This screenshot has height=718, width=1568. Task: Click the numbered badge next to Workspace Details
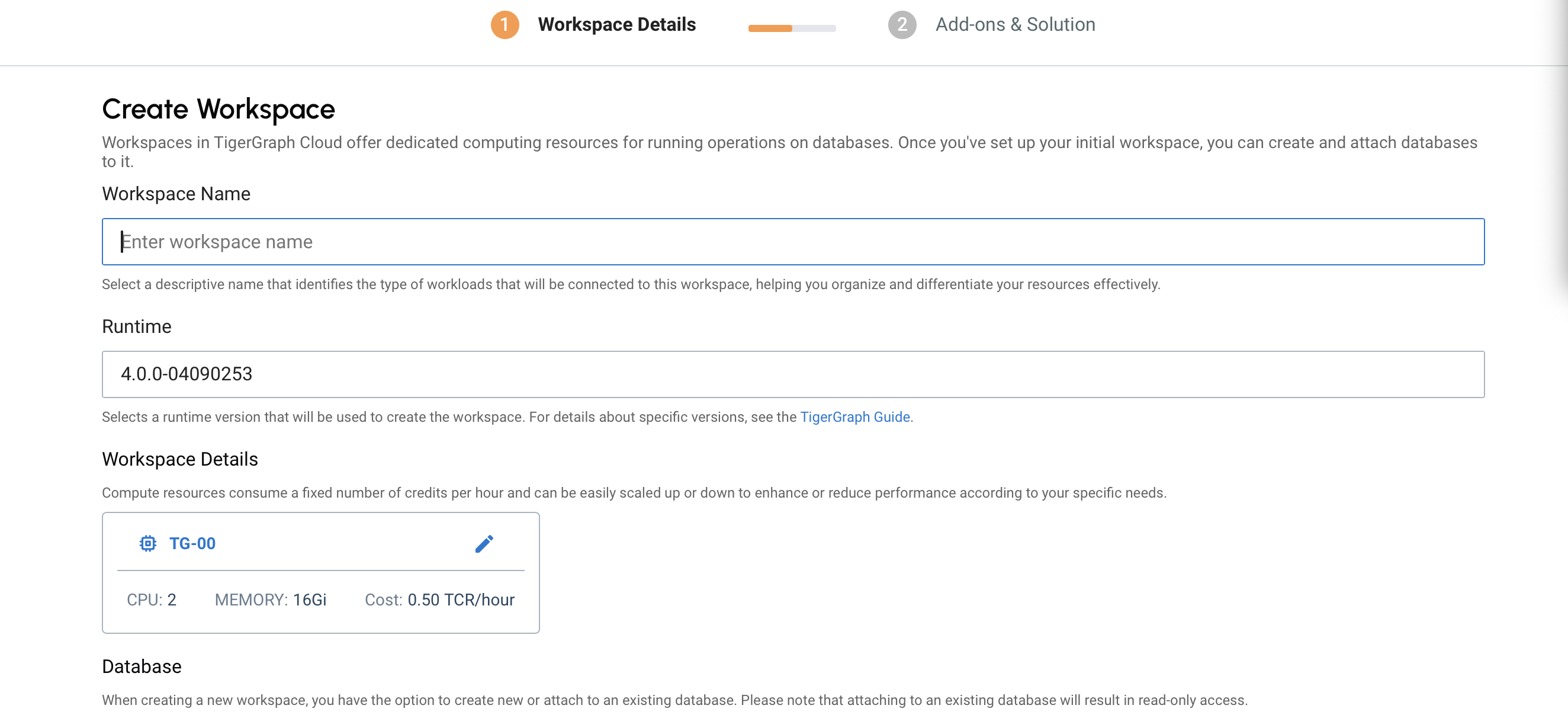[x=504, y=25]
